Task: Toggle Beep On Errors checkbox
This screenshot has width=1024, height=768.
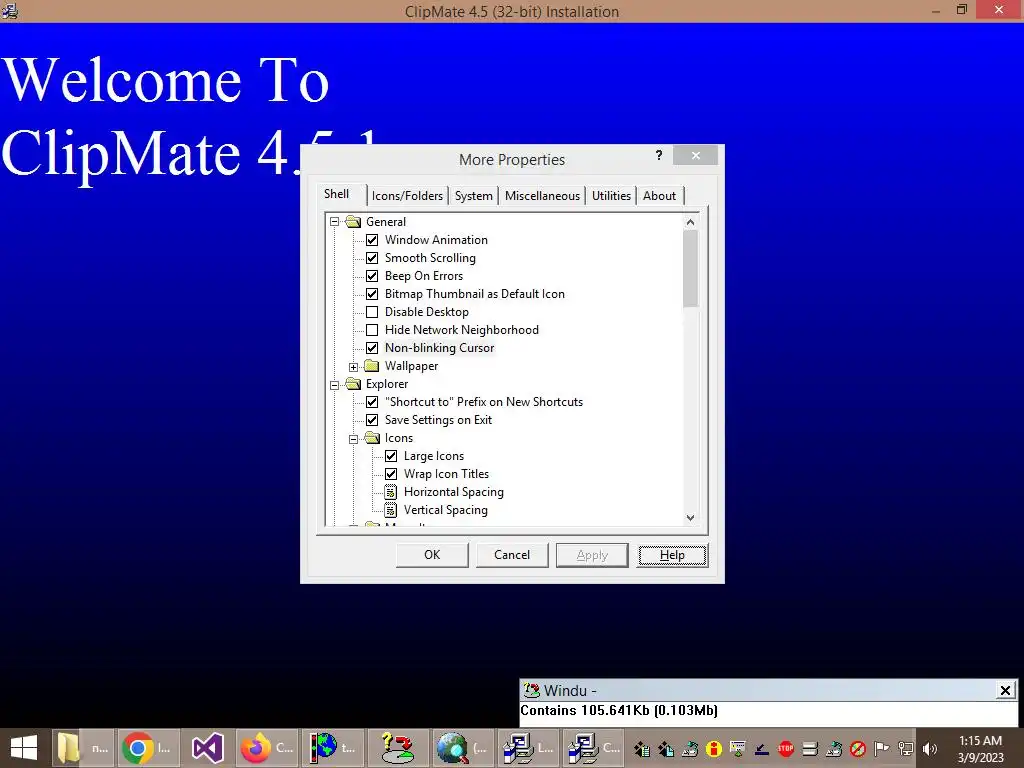Action: coord(372,276)
